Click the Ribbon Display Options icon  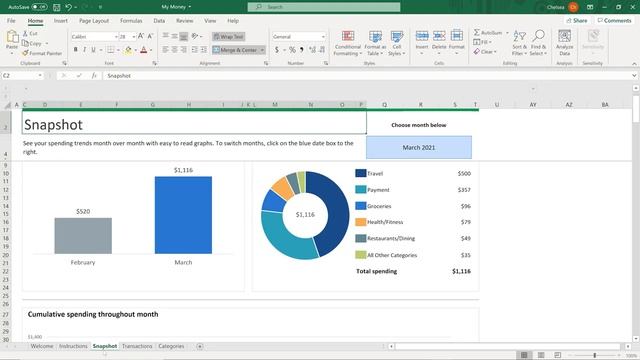click(x=590, y=7)
